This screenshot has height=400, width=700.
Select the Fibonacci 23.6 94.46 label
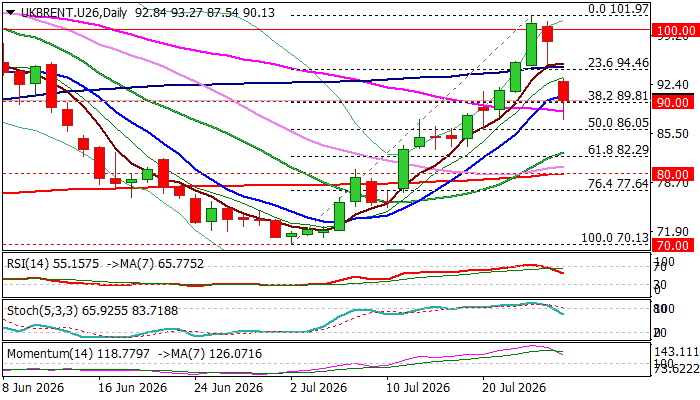click(x=618, y=63)
